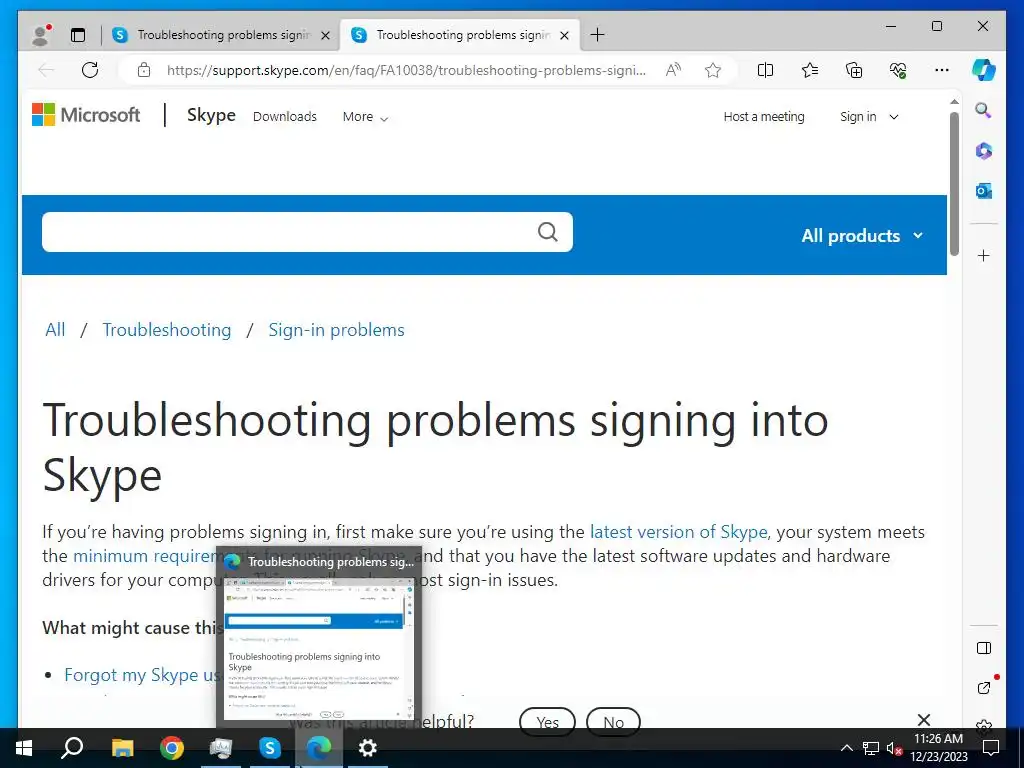The height and width of the screenshot is (768, 1024).
Task: Customize sidebar with plus icon
Action: [984, 255]
